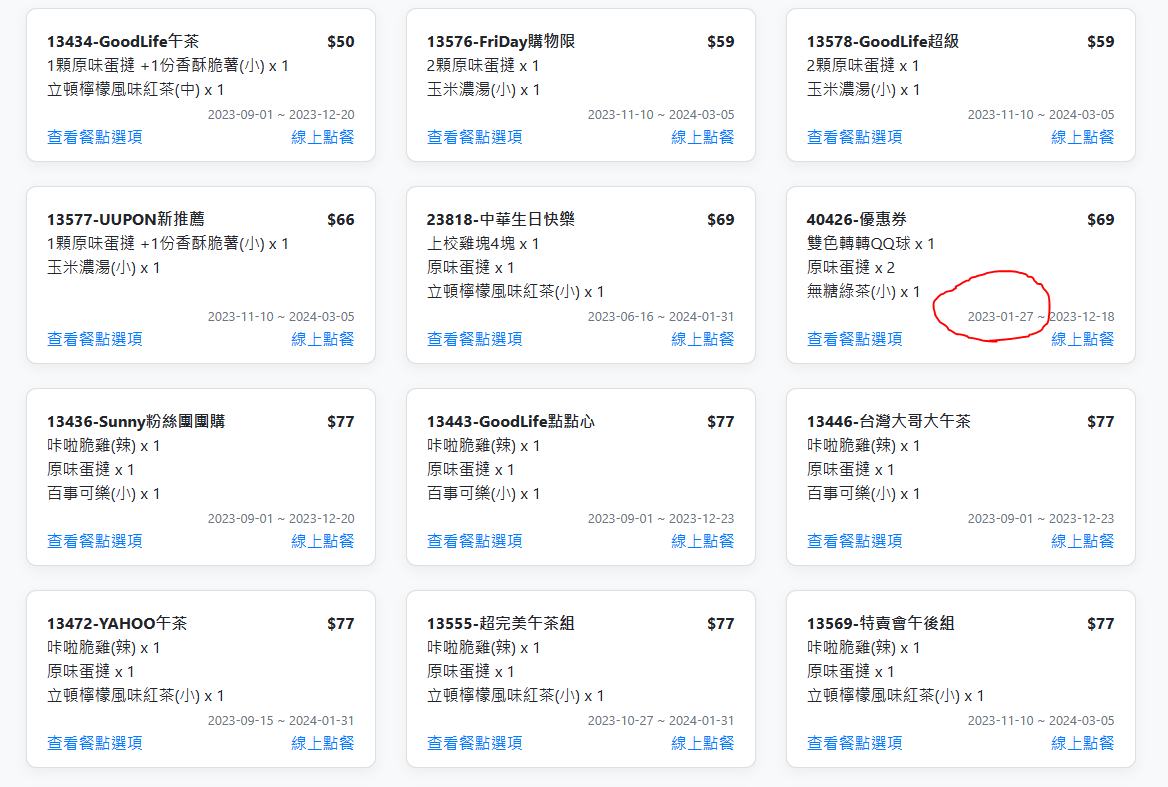Select the 13555-超完美午茶組 card heading
Viewport: 1168px width, 787px height.
[x=500, y=624]
